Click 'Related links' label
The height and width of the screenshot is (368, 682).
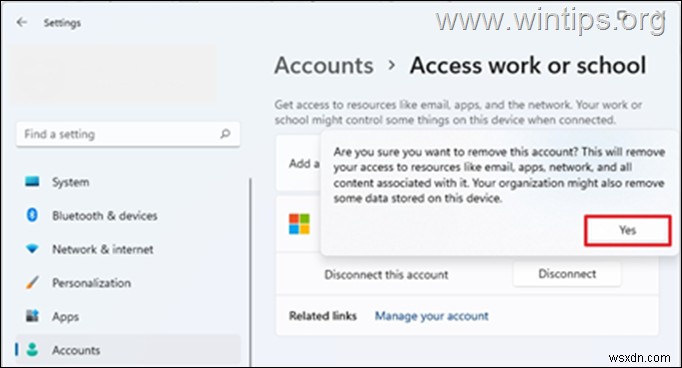pos(323,316)
